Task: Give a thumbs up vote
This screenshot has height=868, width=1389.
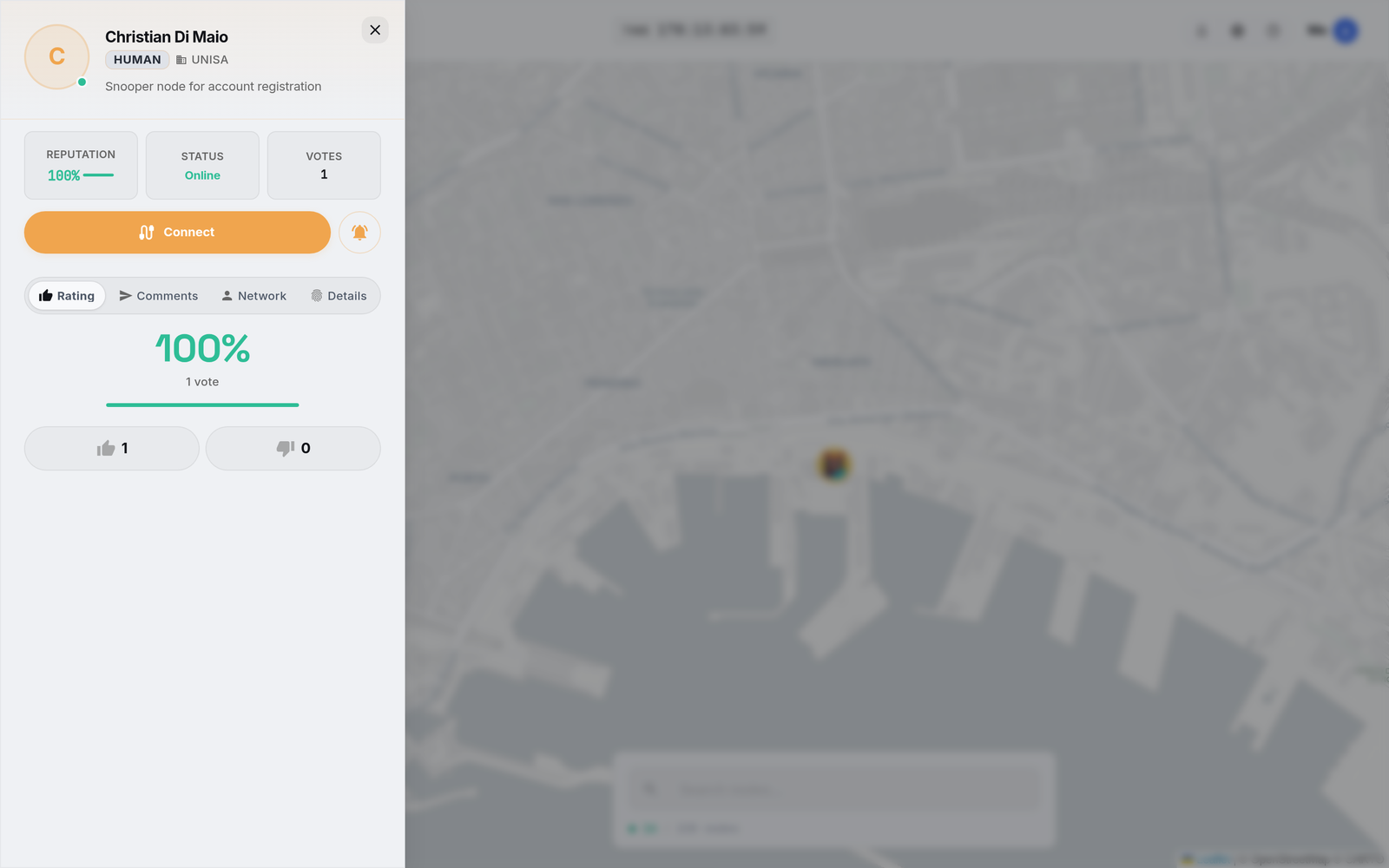Action: [x=112, y=449]
